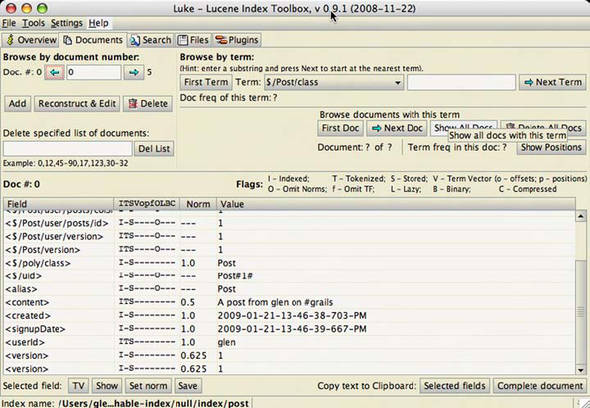
Task: Open the Settings menu
Action: pyautogui.click(x=67, y=23)
